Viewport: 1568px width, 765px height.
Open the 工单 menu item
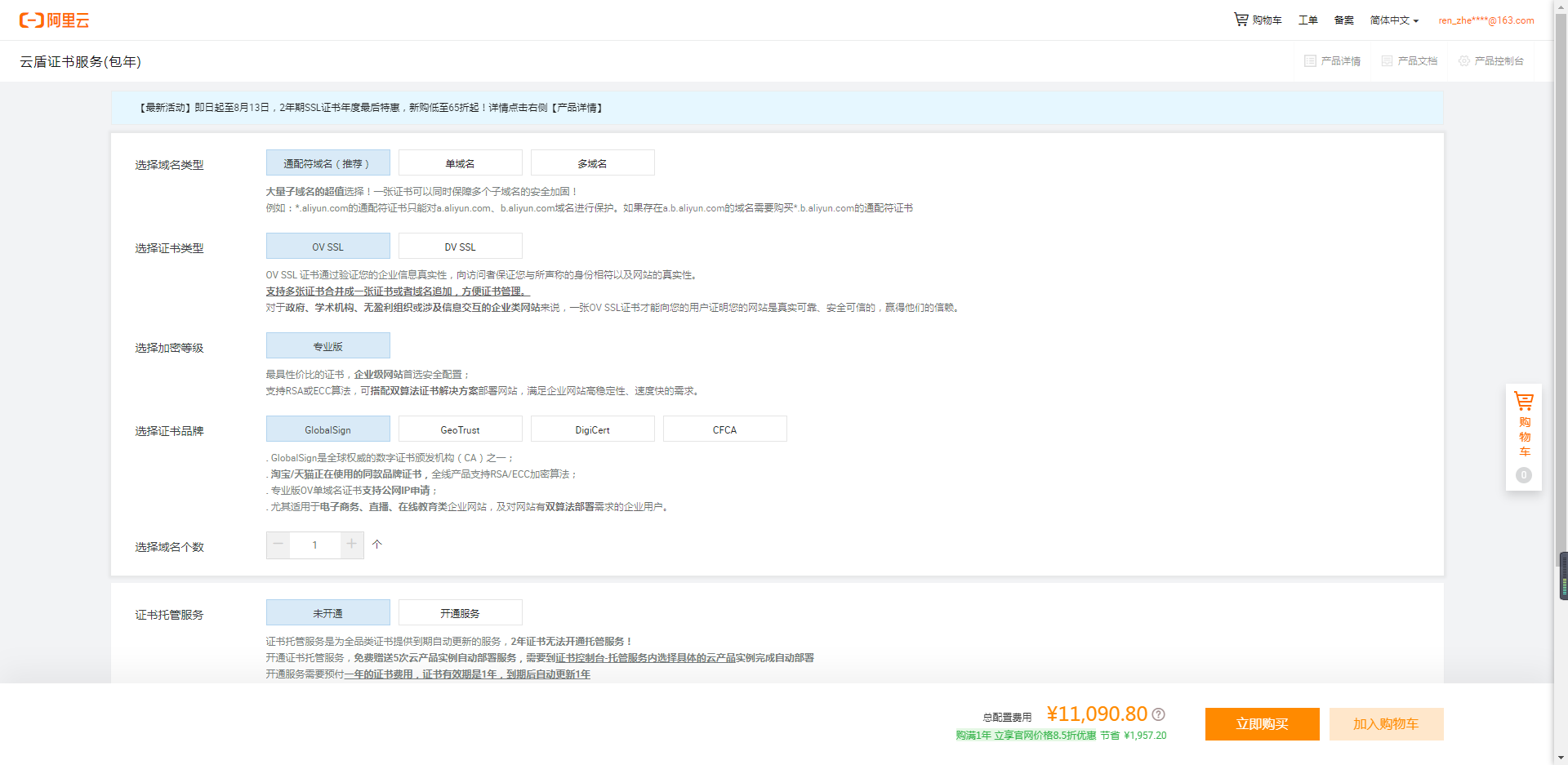click(1307, 20)
